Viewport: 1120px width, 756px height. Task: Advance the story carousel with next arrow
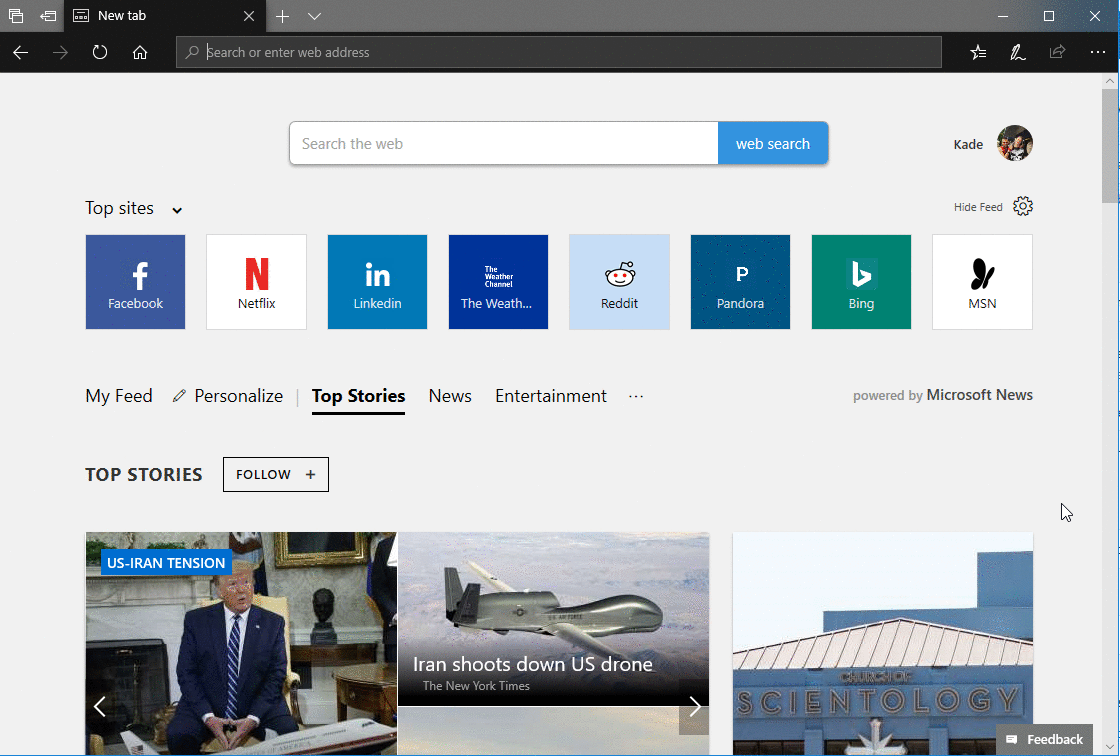coord(694,707)
